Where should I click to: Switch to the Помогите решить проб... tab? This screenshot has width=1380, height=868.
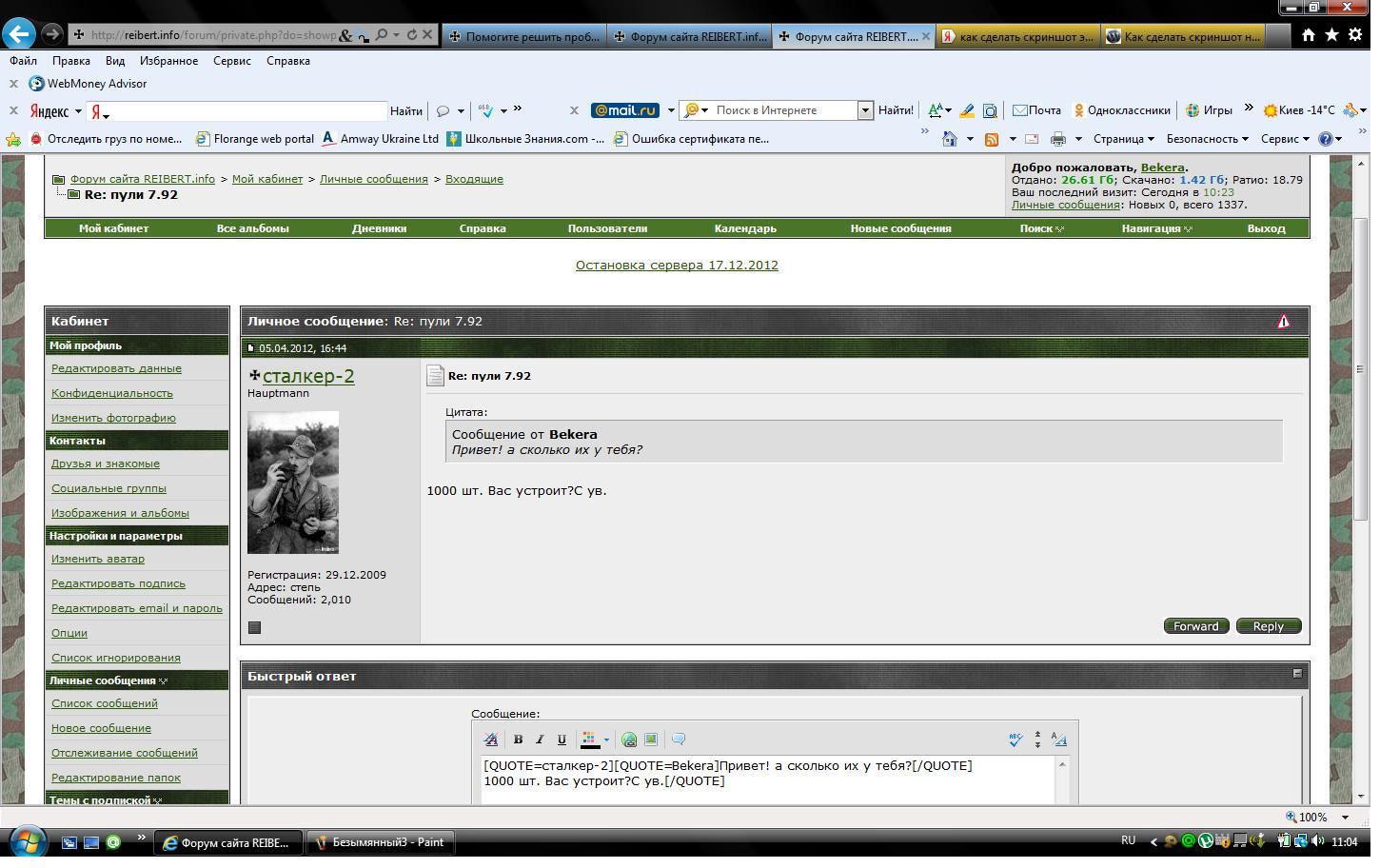(x=524, y=36)
